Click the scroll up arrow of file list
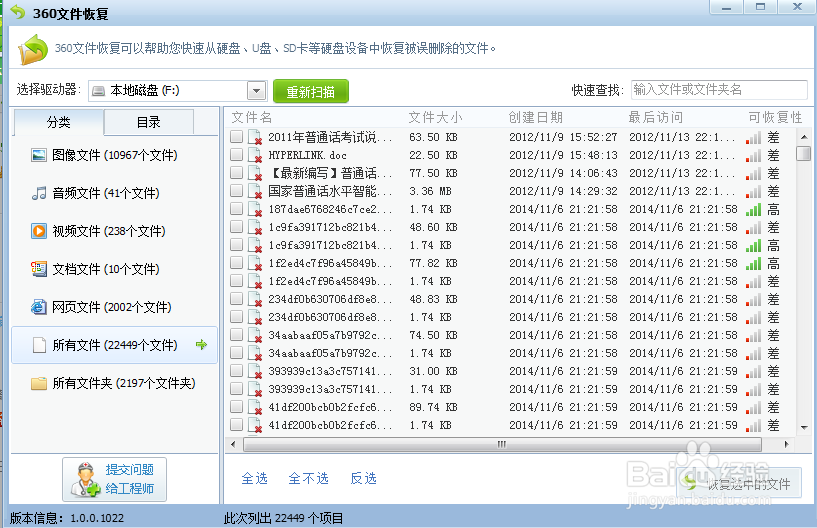 pos(804,137)
